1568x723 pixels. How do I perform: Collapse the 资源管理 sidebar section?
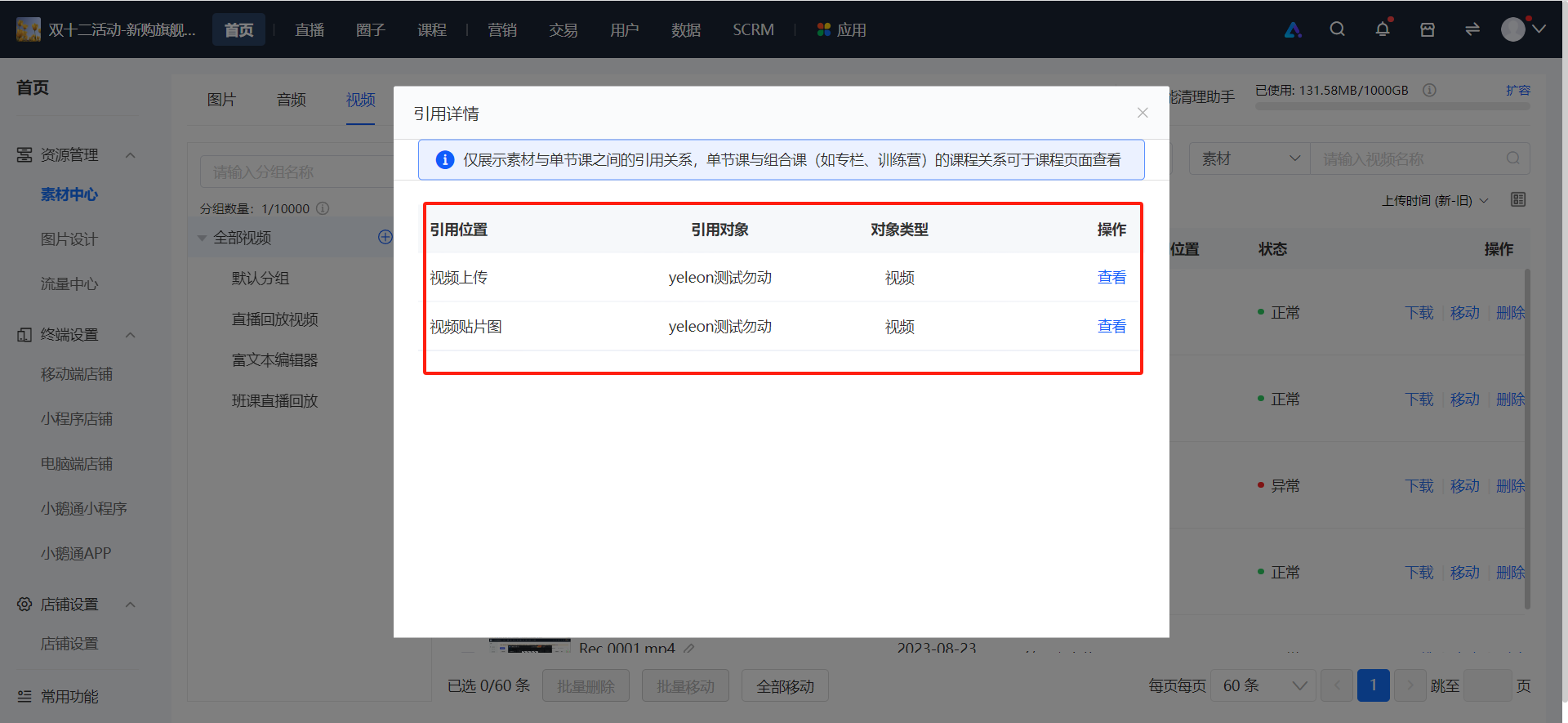(x=131, y=155)
